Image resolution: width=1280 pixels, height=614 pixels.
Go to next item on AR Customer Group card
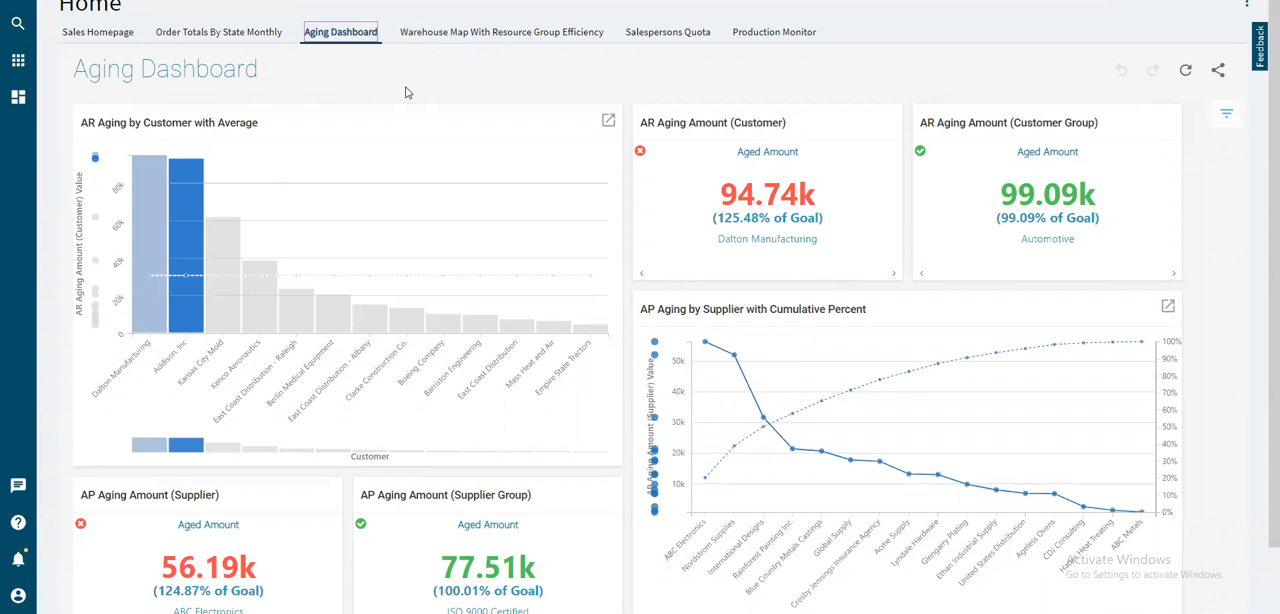1174,273
